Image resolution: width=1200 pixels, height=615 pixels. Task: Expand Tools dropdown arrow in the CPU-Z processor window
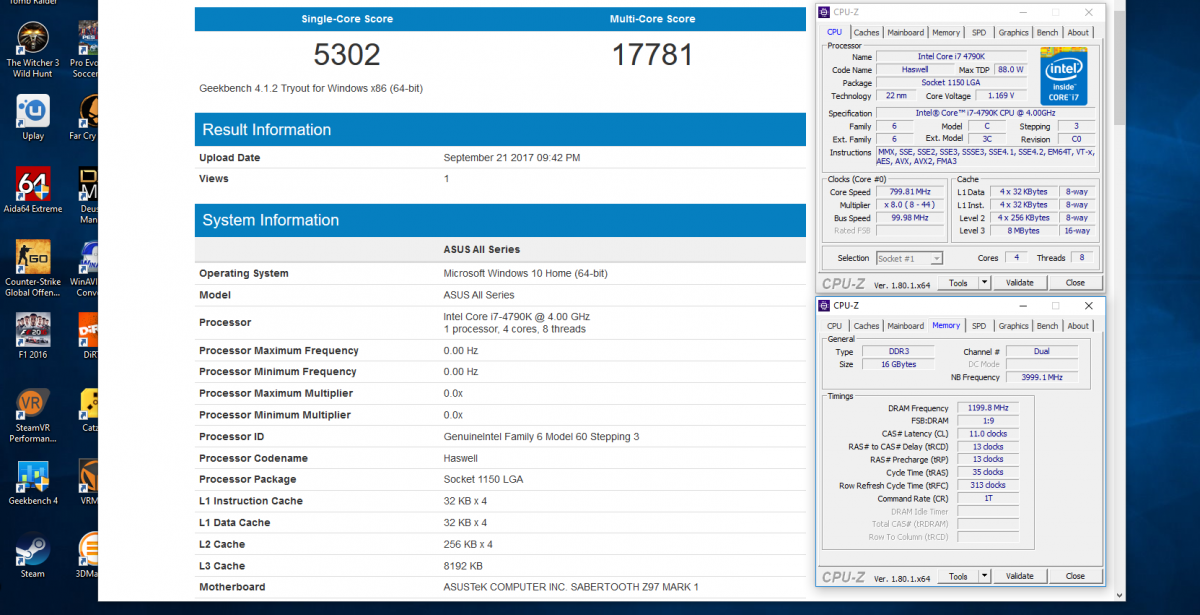[984, 283]
